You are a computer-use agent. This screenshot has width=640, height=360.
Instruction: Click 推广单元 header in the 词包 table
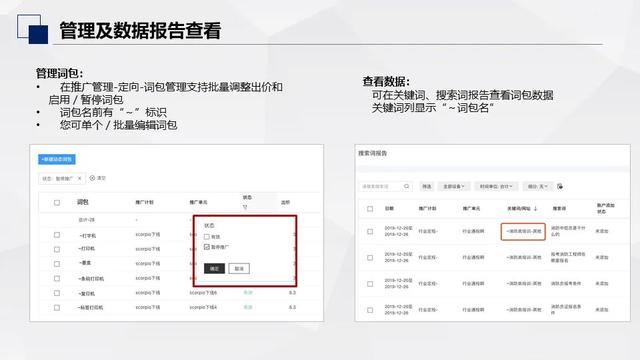pos(198,202)
